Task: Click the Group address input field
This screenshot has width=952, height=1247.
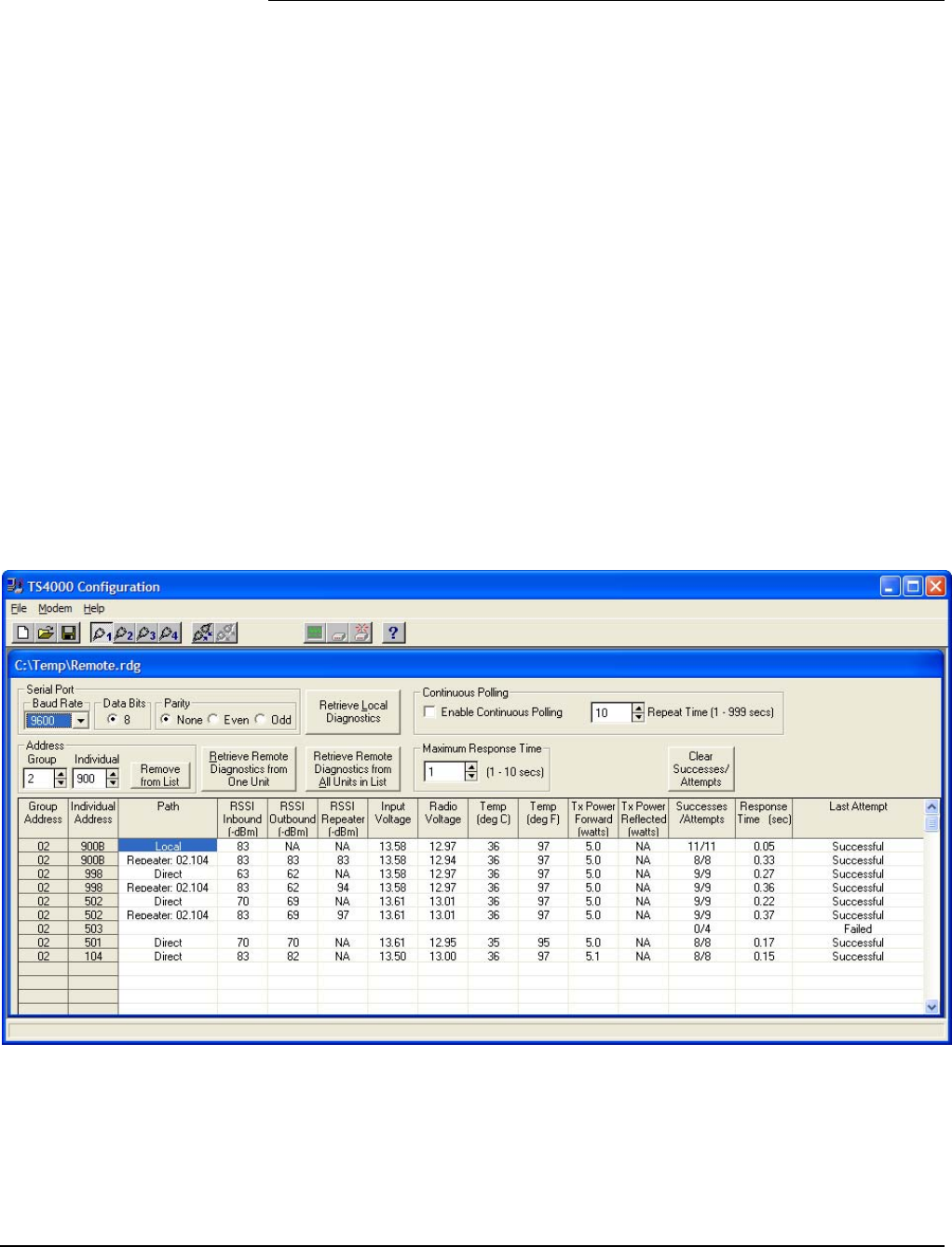Action: (39, 779)
